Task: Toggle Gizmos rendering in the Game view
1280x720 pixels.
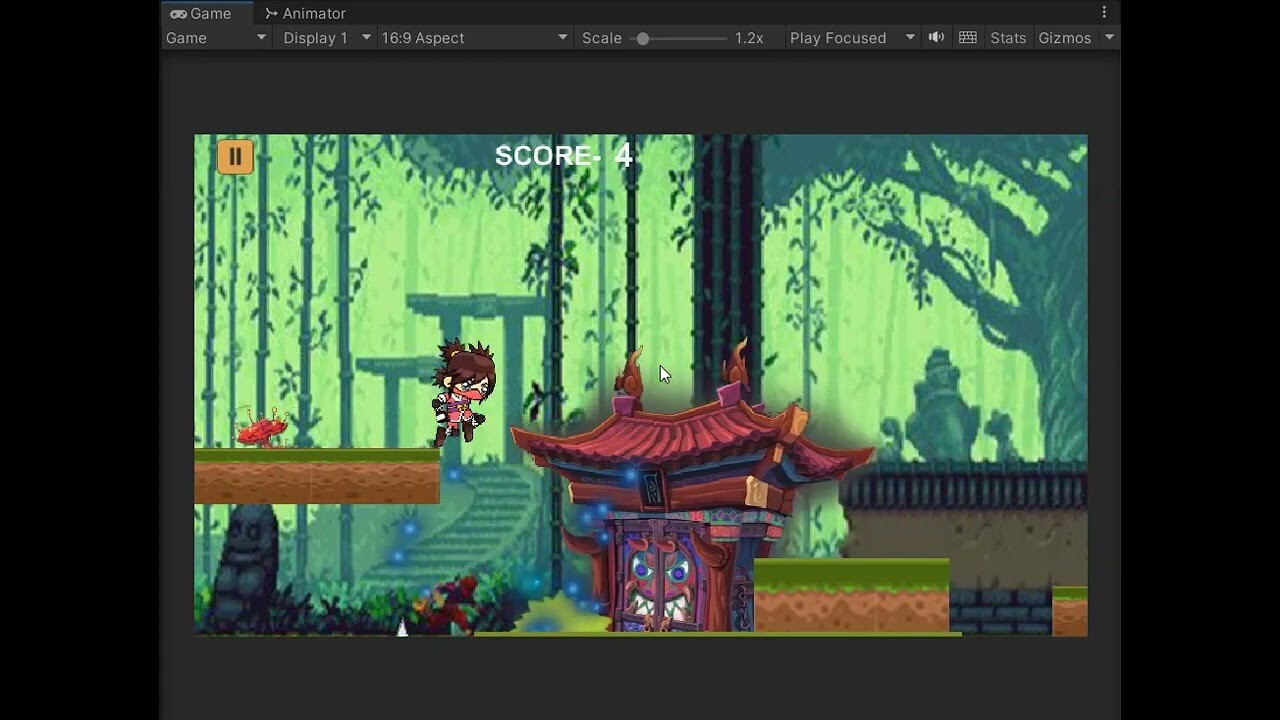Action: click(1063, 37)
